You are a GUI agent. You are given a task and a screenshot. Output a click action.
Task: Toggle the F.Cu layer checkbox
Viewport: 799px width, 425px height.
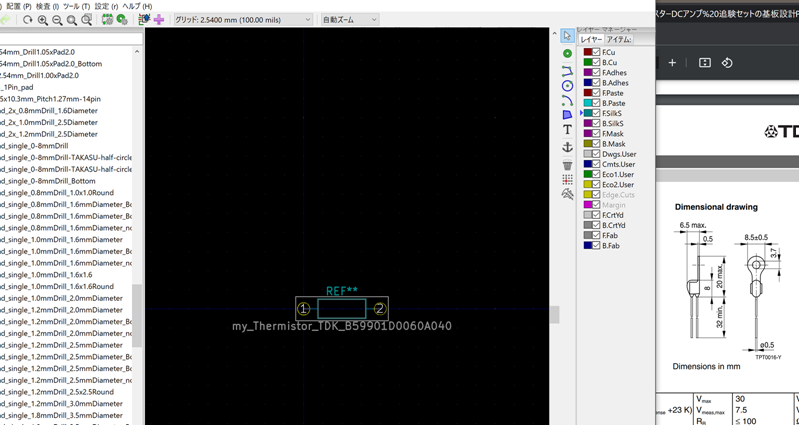point(596,52)
